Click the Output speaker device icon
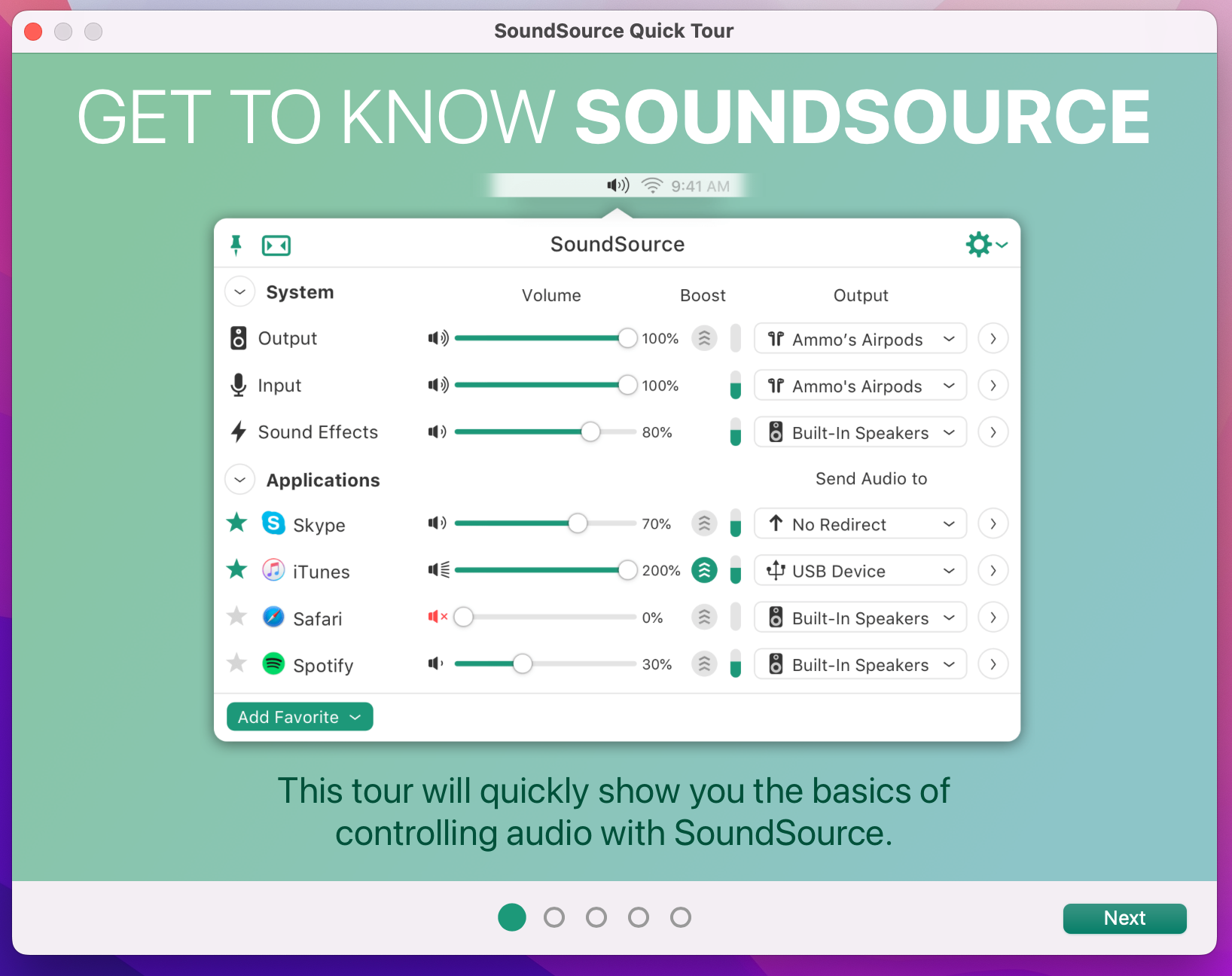The image size is (1232, 976). click(x=238, y=338)
